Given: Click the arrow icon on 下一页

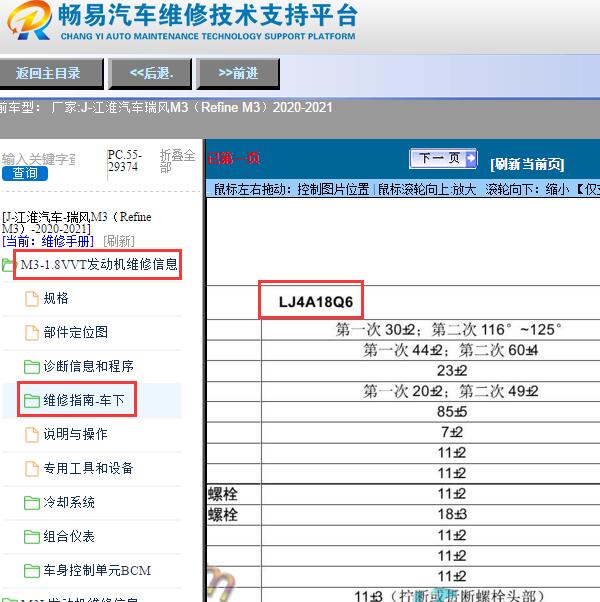Looking at the screenshot, I should point(471,158).
